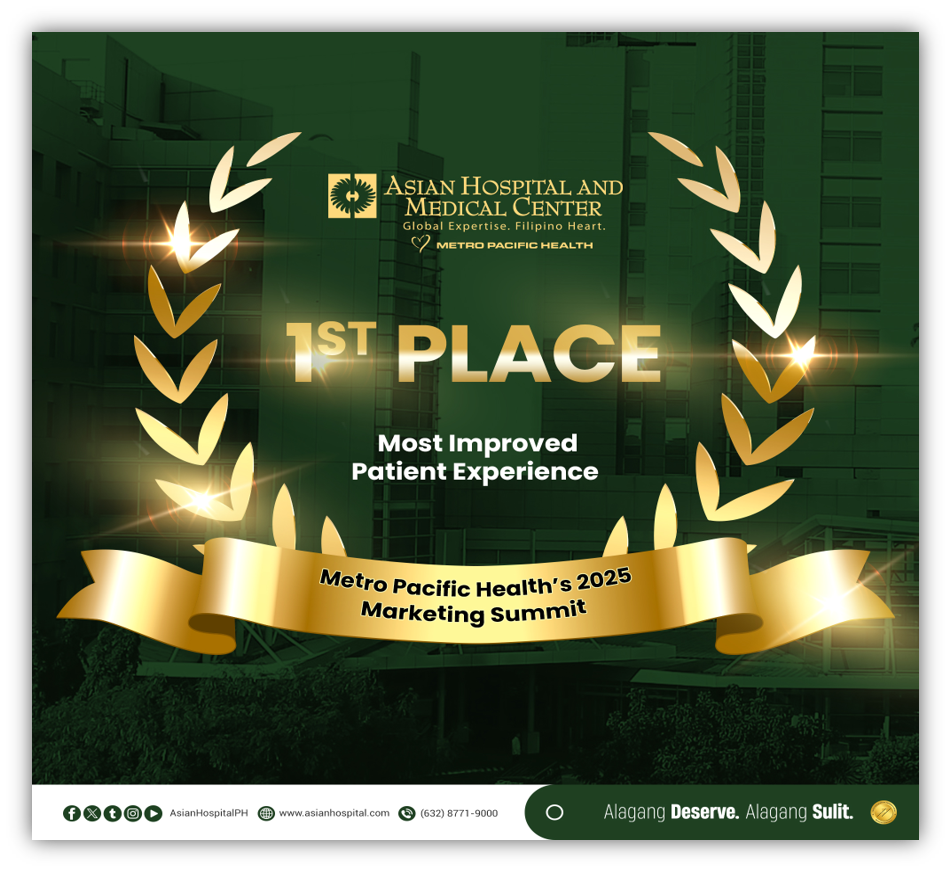The image size is (951, 872).
Task: Click 'Global Expertise. Filipino Heart.' tagline
Action: (x=504, y=226)
